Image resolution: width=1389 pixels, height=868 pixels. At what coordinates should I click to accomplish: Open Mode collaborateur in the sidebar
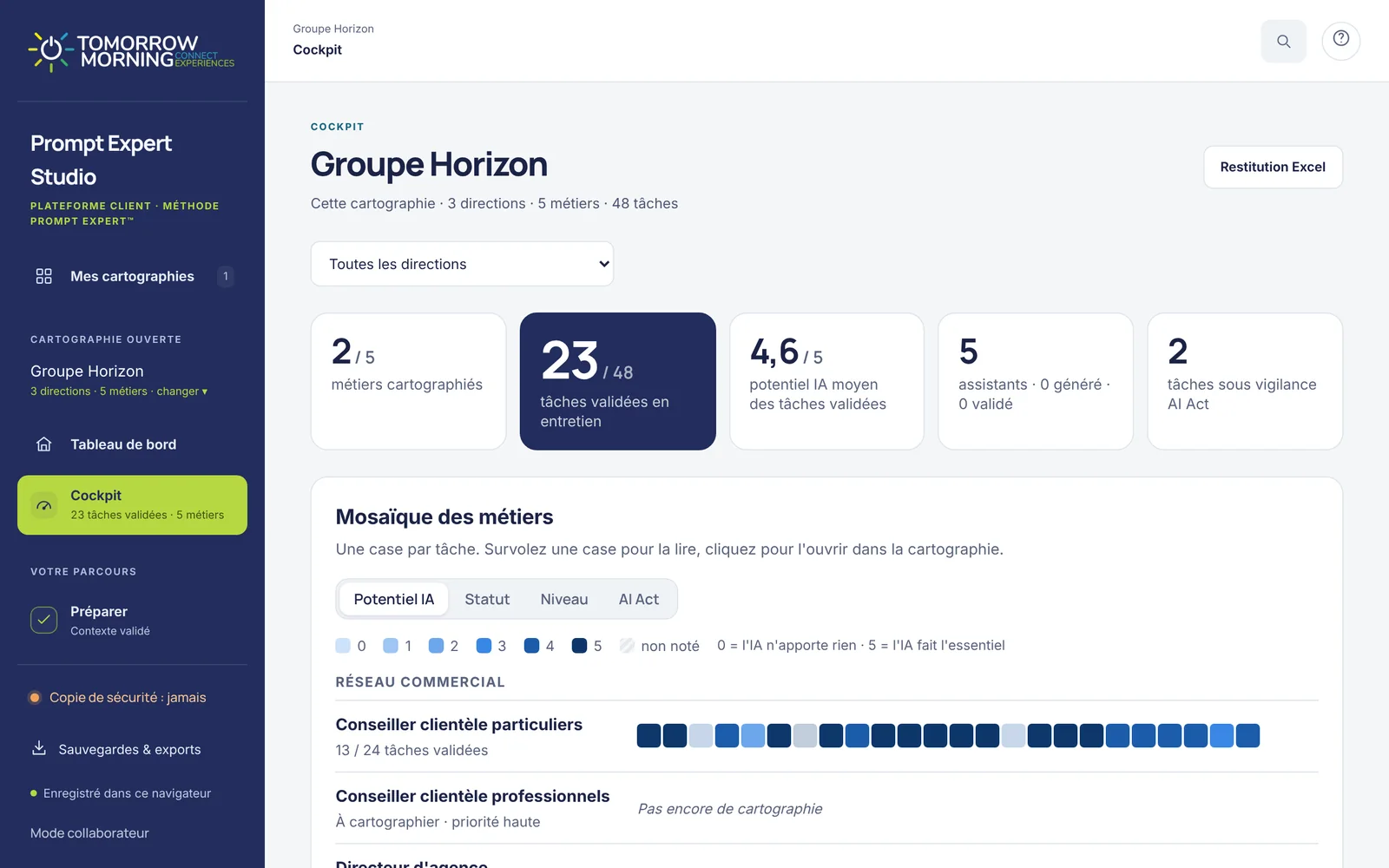pyautogui.click(x=89, y=833)
